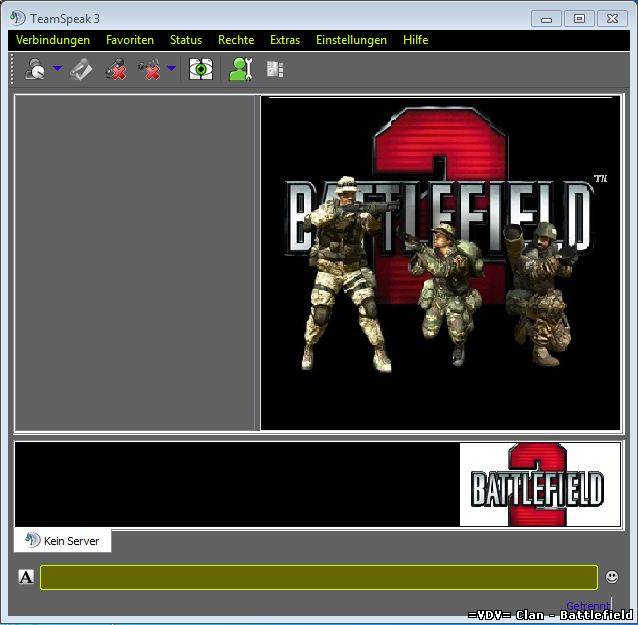The image size is (638, 625).
Task: Toggle the channel subscription eye icon
Action: point(201,69)
